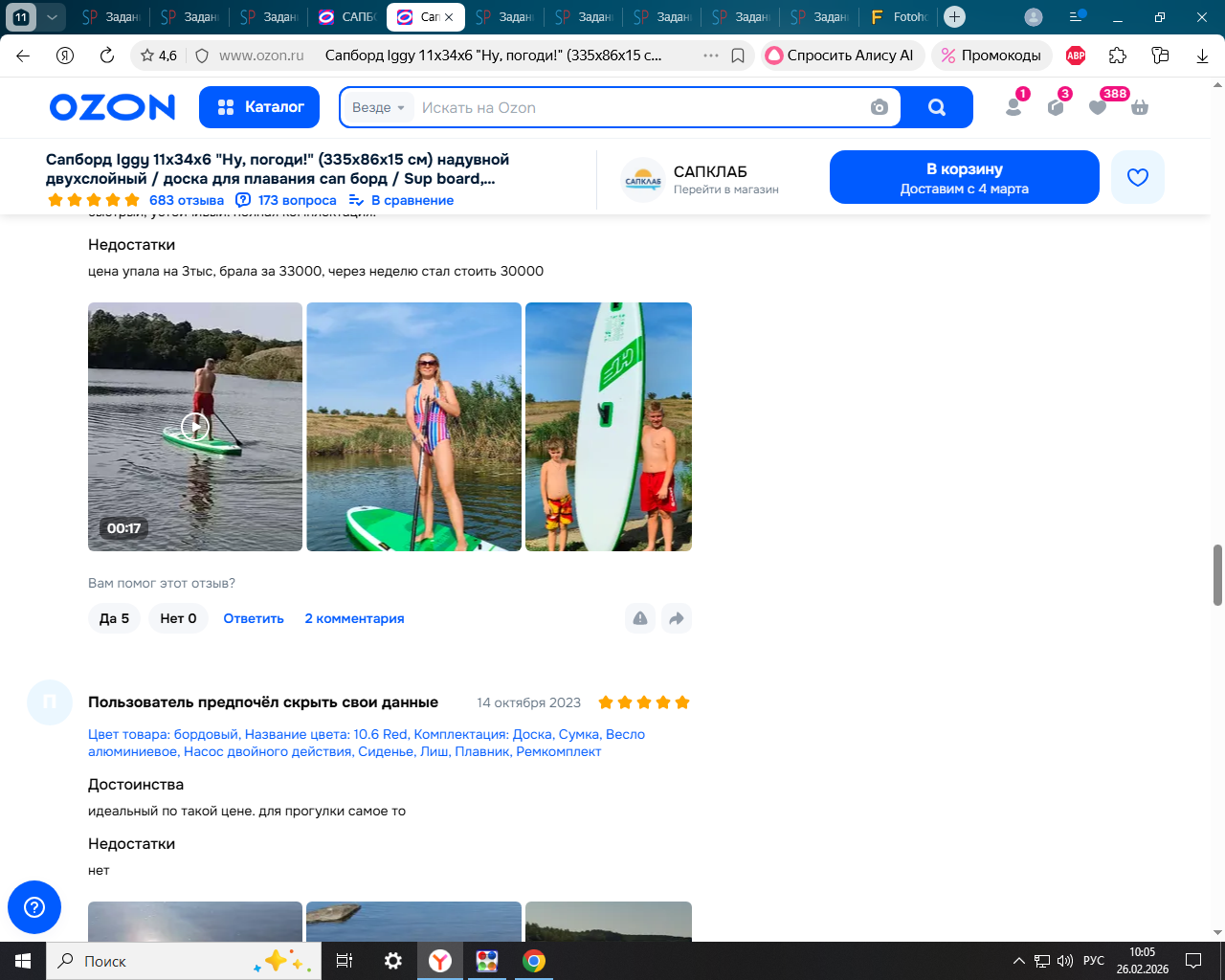The height and width of the screenshot is (980, 1225).
Task: Click the САПКЛАБ store logo
Action: coord(643,180)
